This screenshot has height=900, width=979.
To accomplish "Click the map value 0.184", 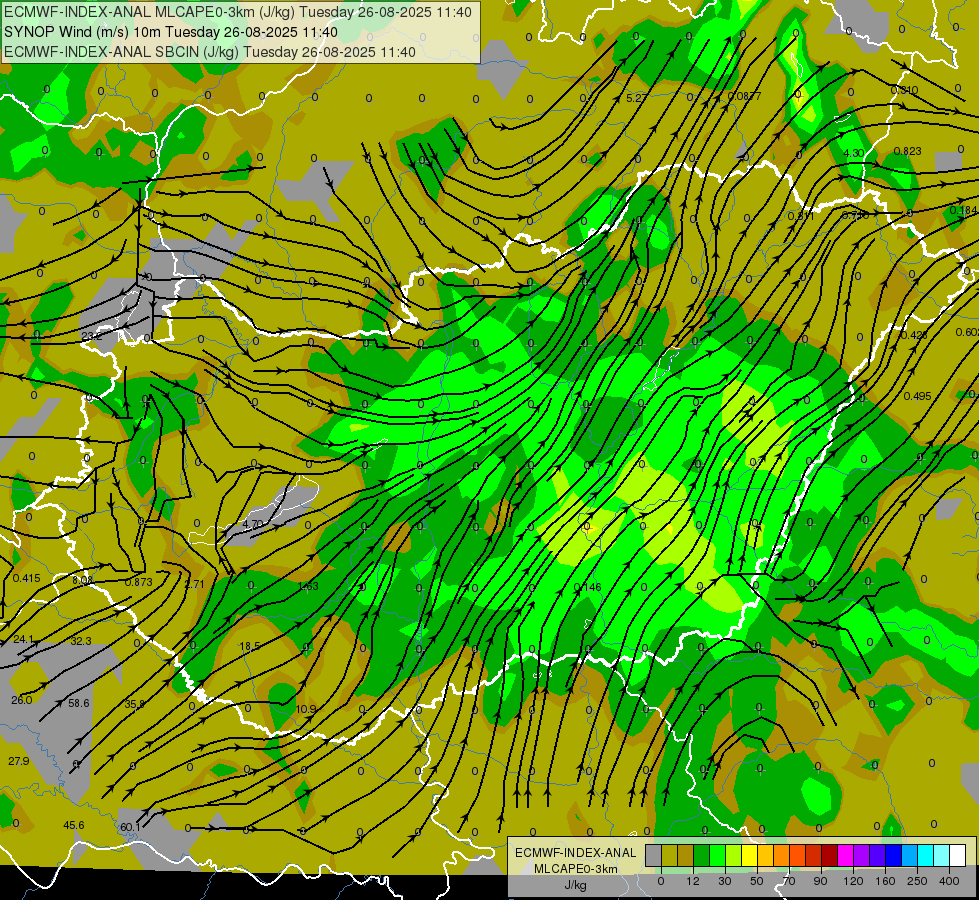I will [963, 210].
